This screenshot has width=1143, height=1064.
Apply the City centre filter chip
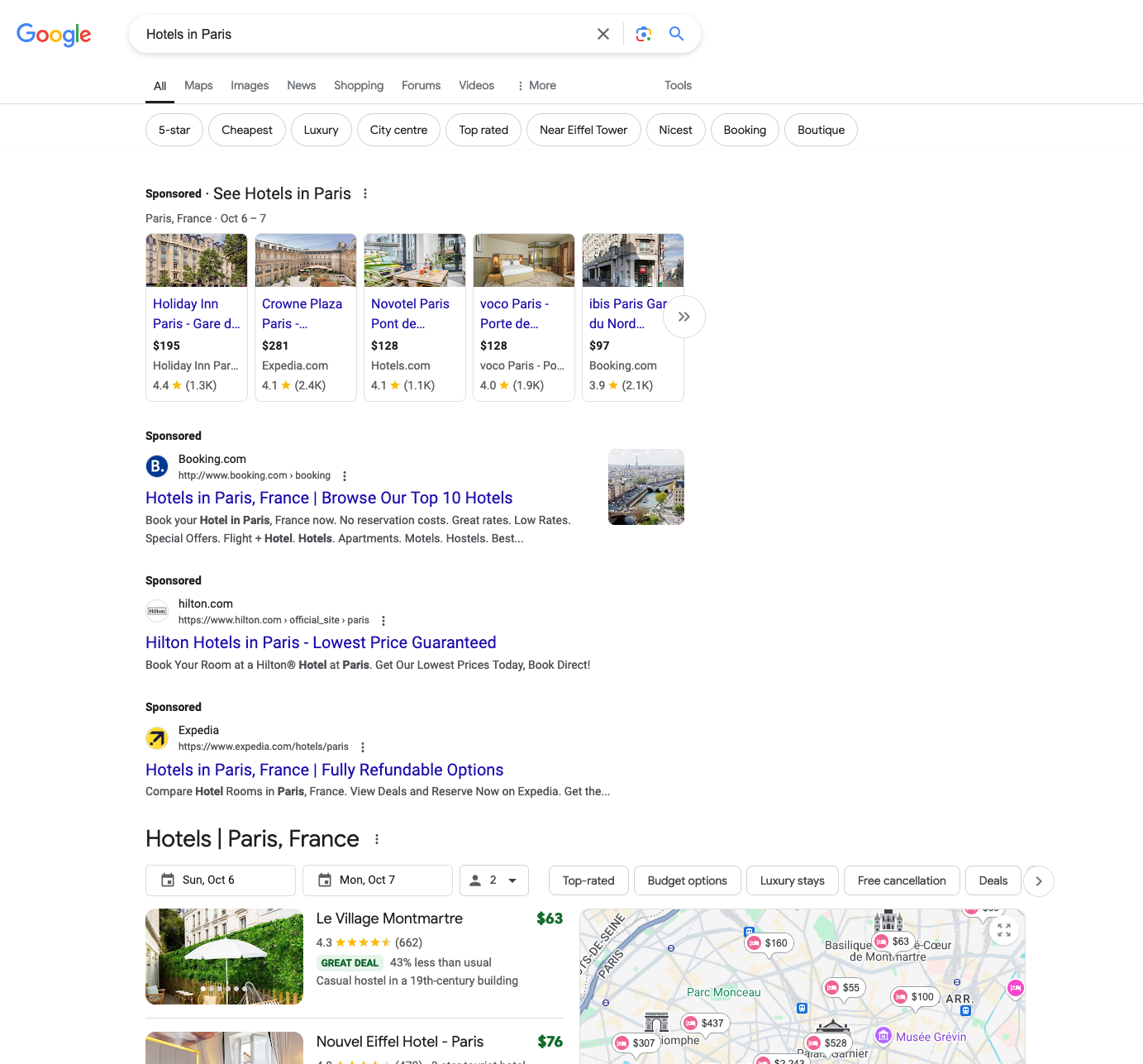pyautogui.click(x=399, y=130)
